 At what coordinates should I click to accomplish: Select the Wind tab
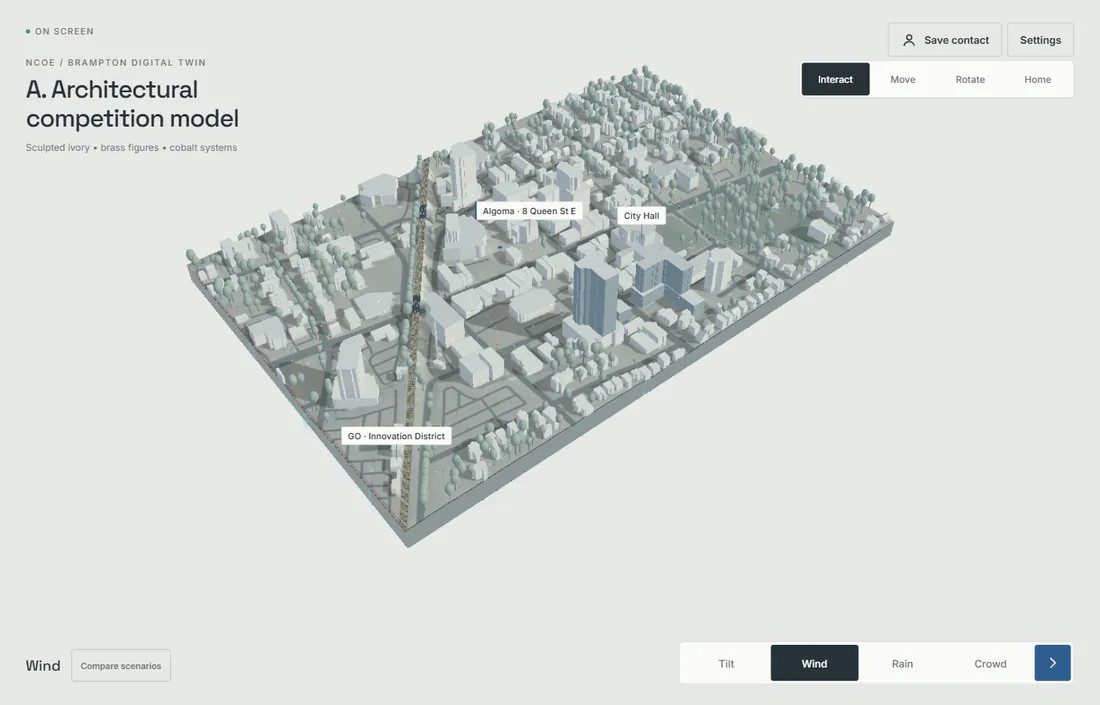click(x=814, y=663)
